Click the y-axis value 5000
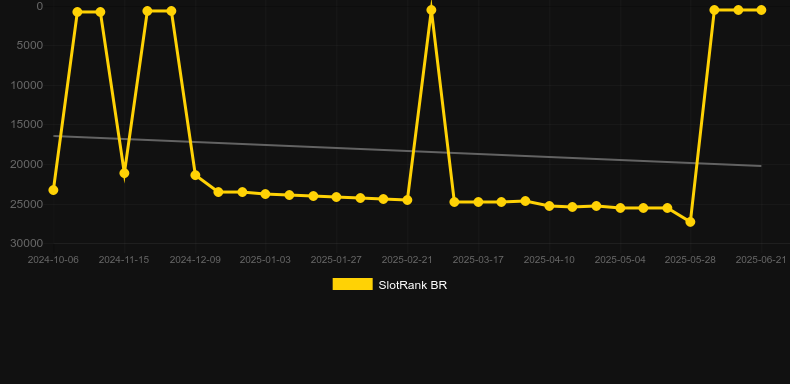This screenshot has height=384, width=790. pyautogui.click(x=31, y=45)
